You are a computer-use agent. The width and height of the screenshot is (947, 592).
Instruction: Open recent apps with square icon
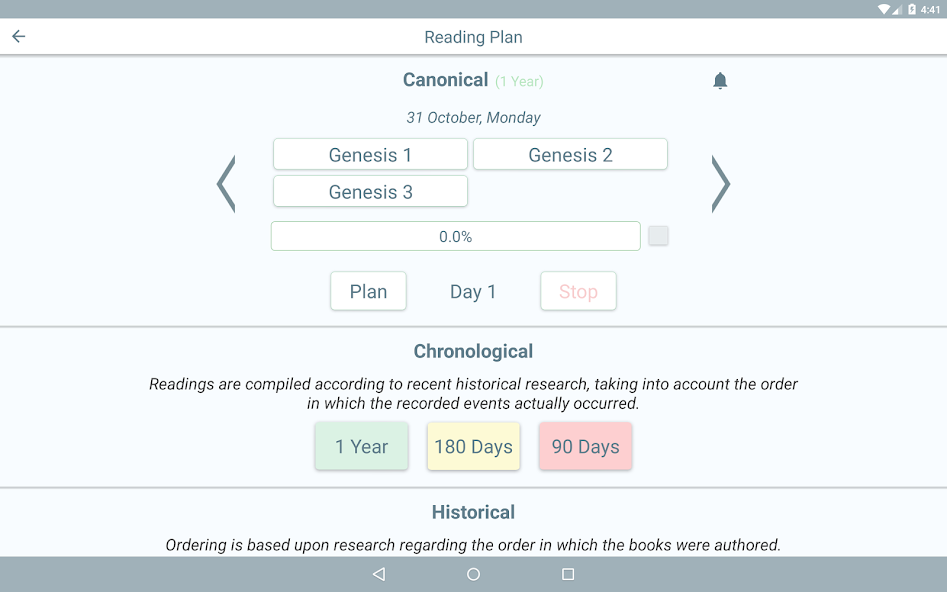click(568, 574)
